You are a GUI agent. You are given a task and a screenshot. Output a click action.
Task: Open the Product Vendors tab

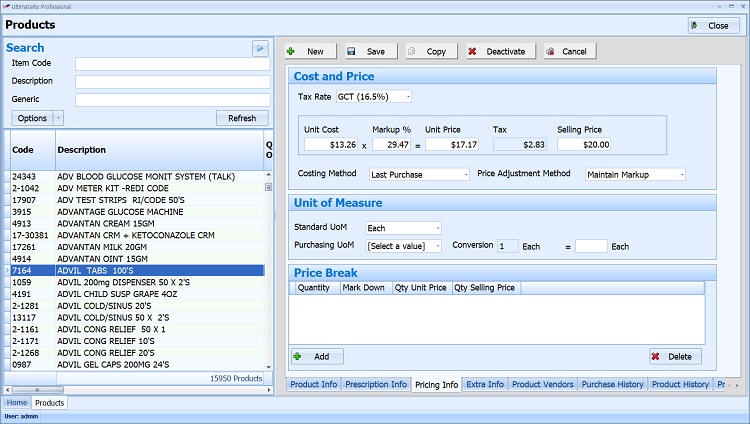pos(543,384)
